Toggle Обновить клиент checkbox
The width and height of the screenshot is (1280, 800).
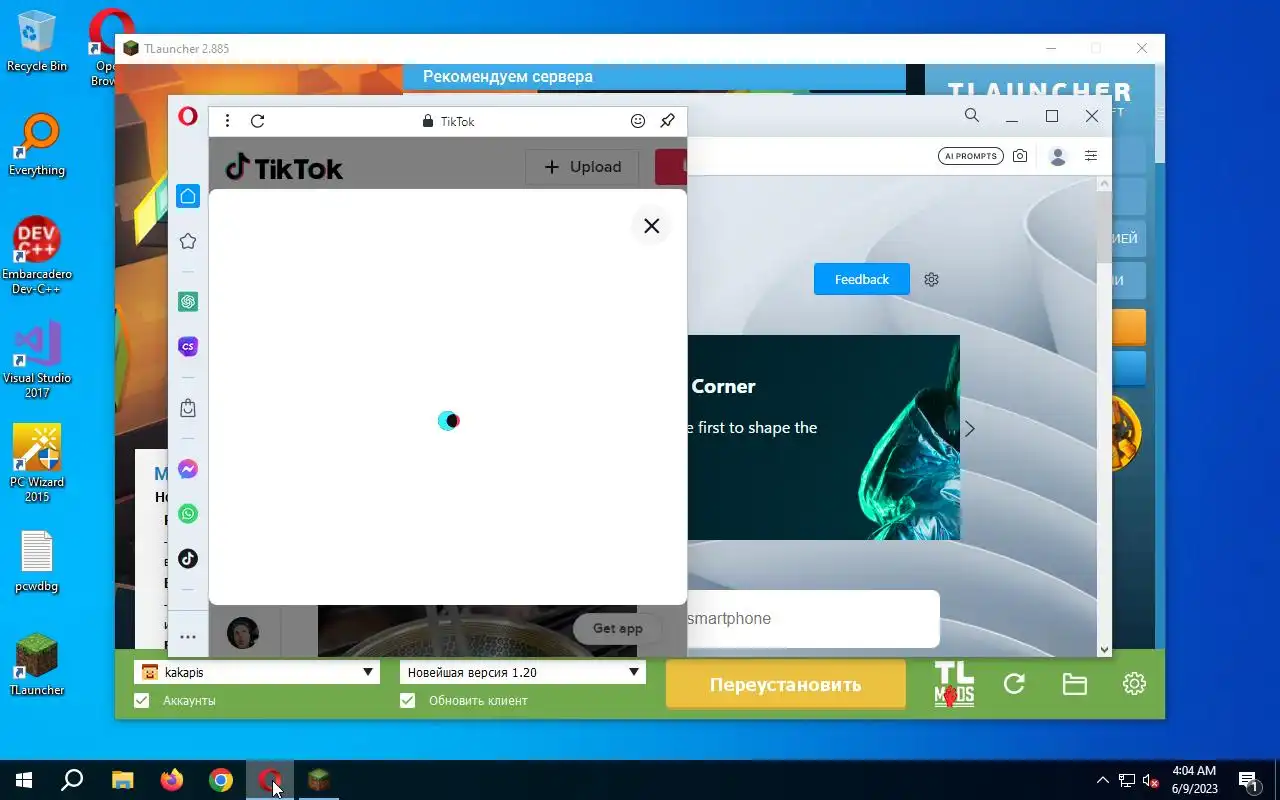(407, 701)
